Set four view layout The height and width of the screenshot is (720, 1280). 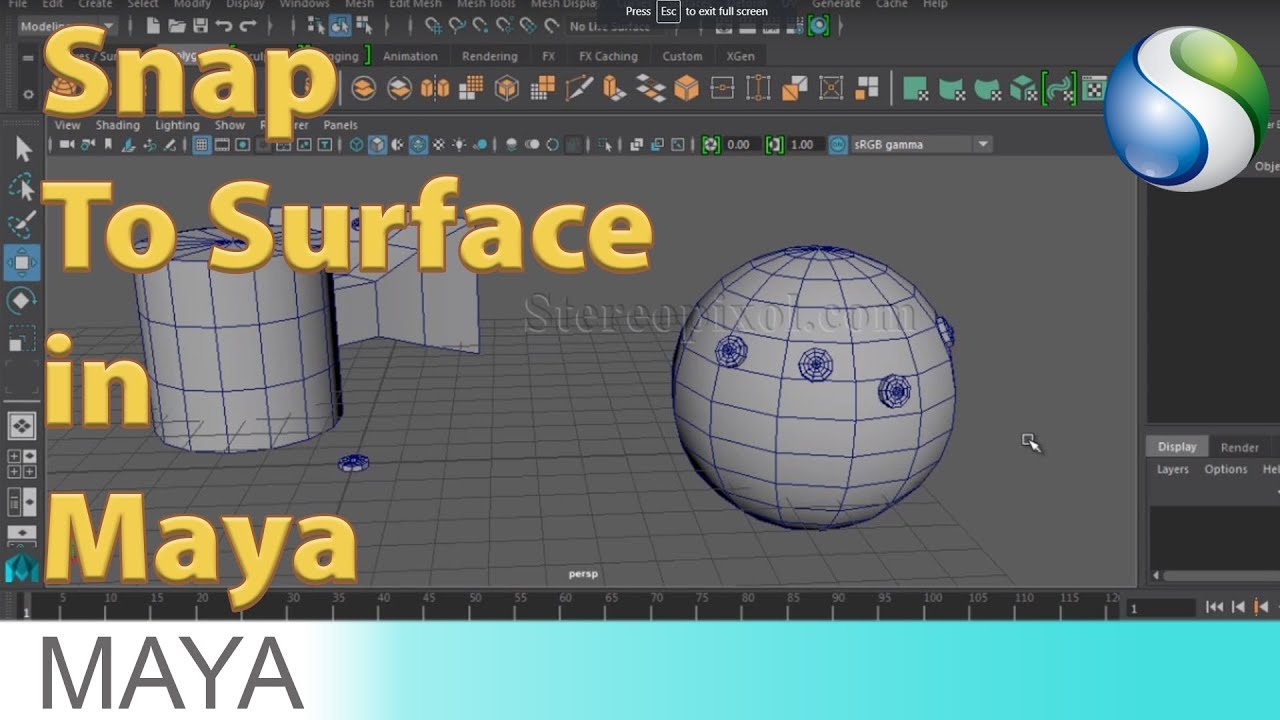pyautogui.click(x=22, y=464)
